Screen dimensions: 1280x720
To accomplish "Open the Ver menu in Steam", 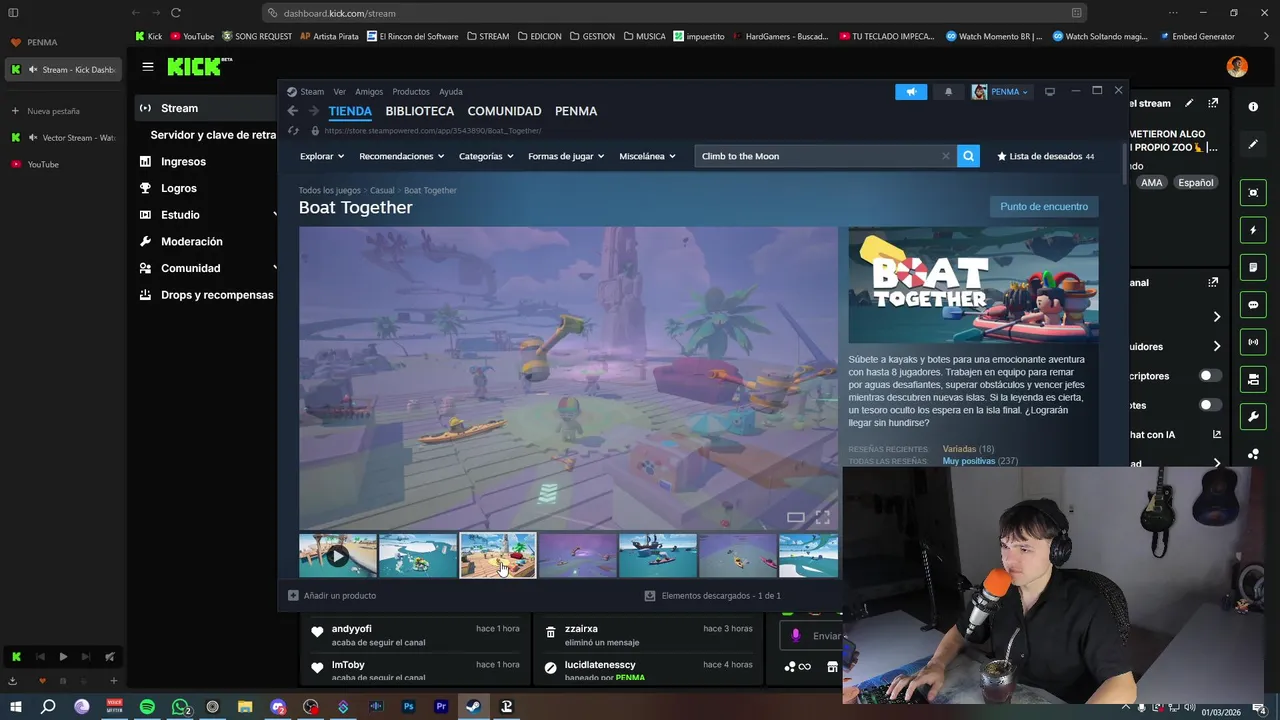I will [x=340, y=92].
